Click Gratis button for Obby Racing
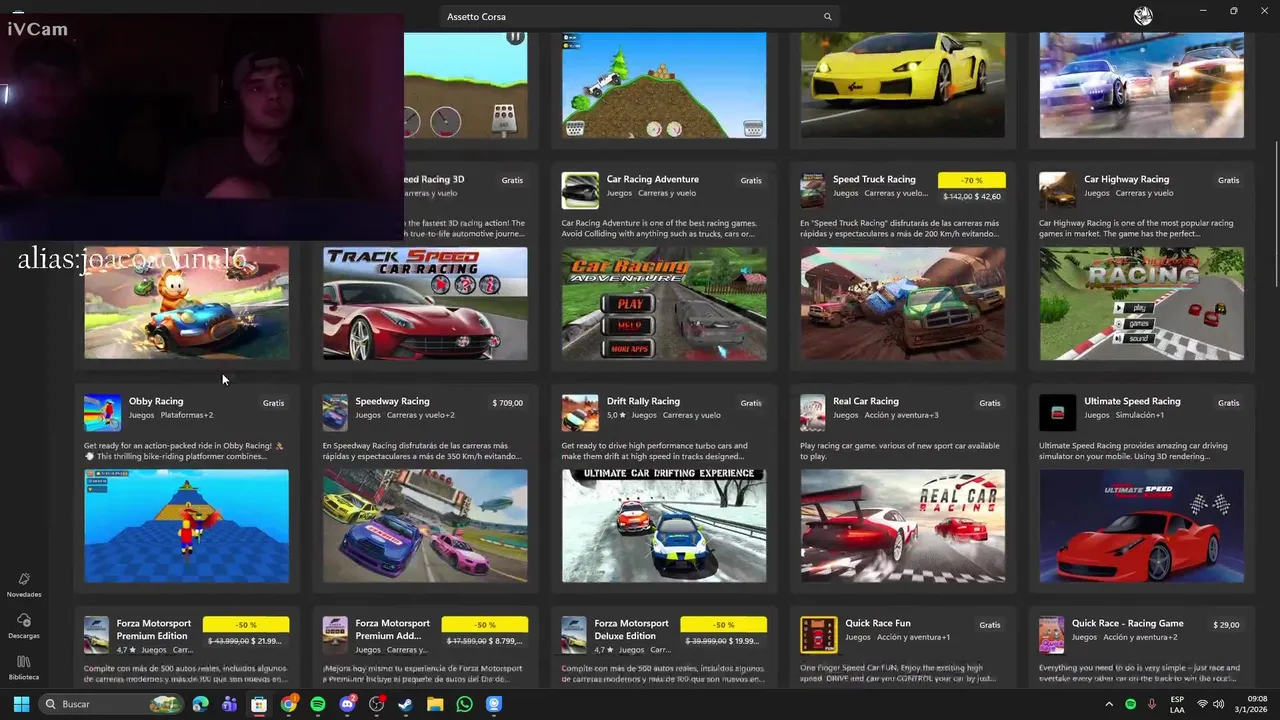 tap(273, 403)
